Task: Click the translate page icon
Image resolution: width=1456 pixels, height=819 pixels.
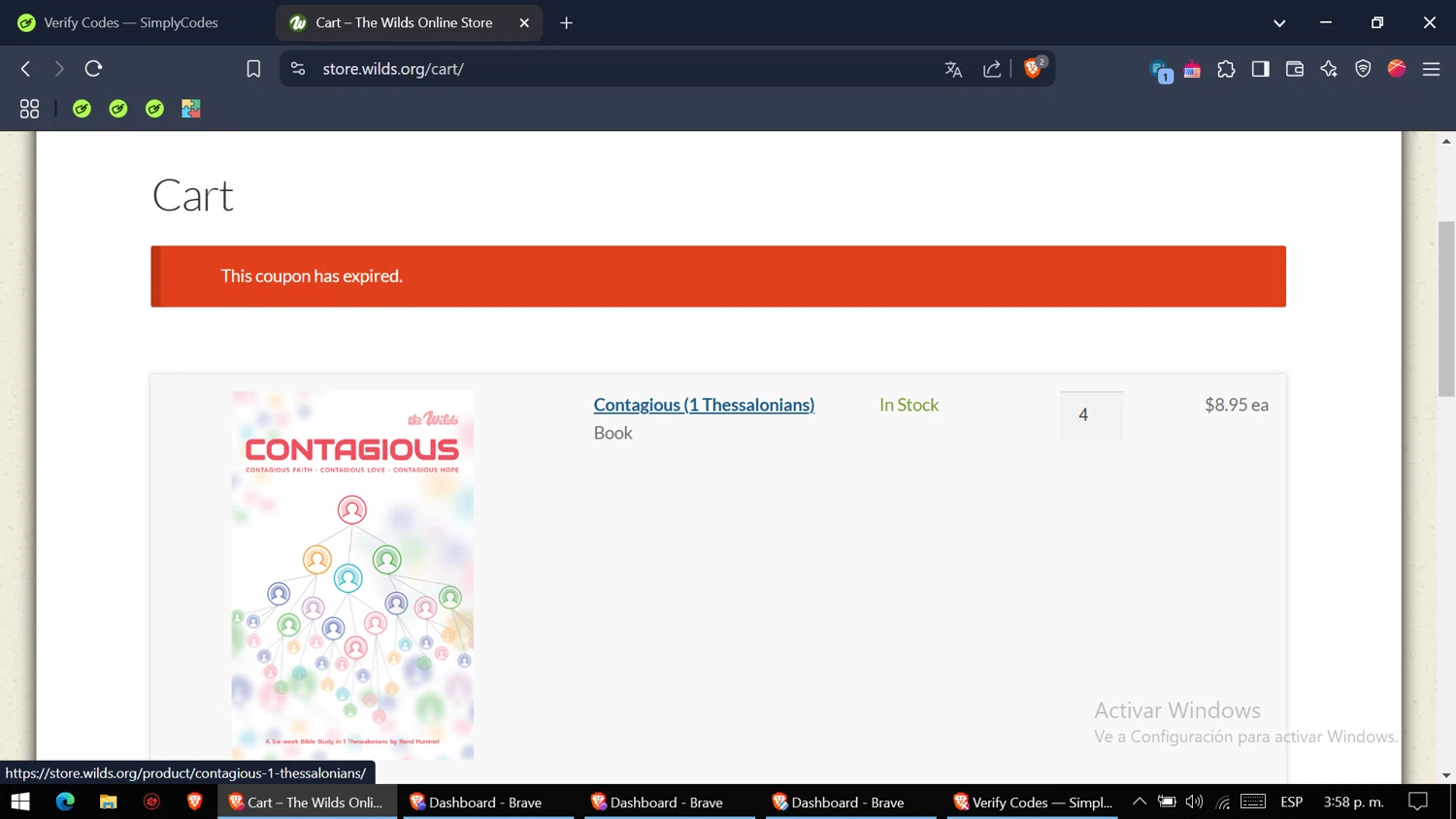Action: (953, 69)
